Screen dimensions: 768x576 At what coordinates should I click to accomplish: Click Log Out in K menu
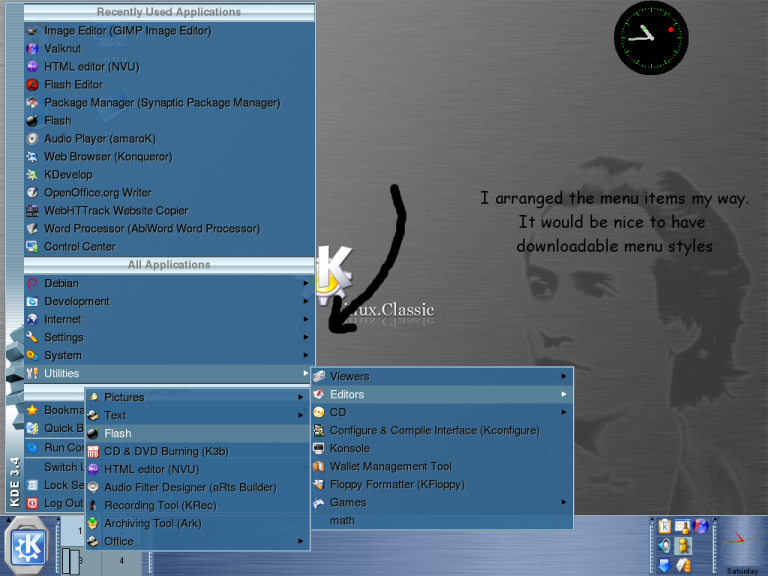tap(55, 503)
